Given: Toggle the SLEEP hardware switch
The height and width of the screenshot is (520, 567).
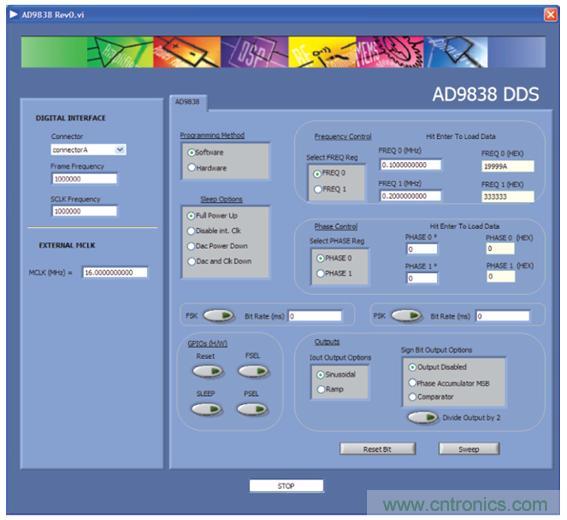Looking at the screenshot, I should tap(207, 409).
